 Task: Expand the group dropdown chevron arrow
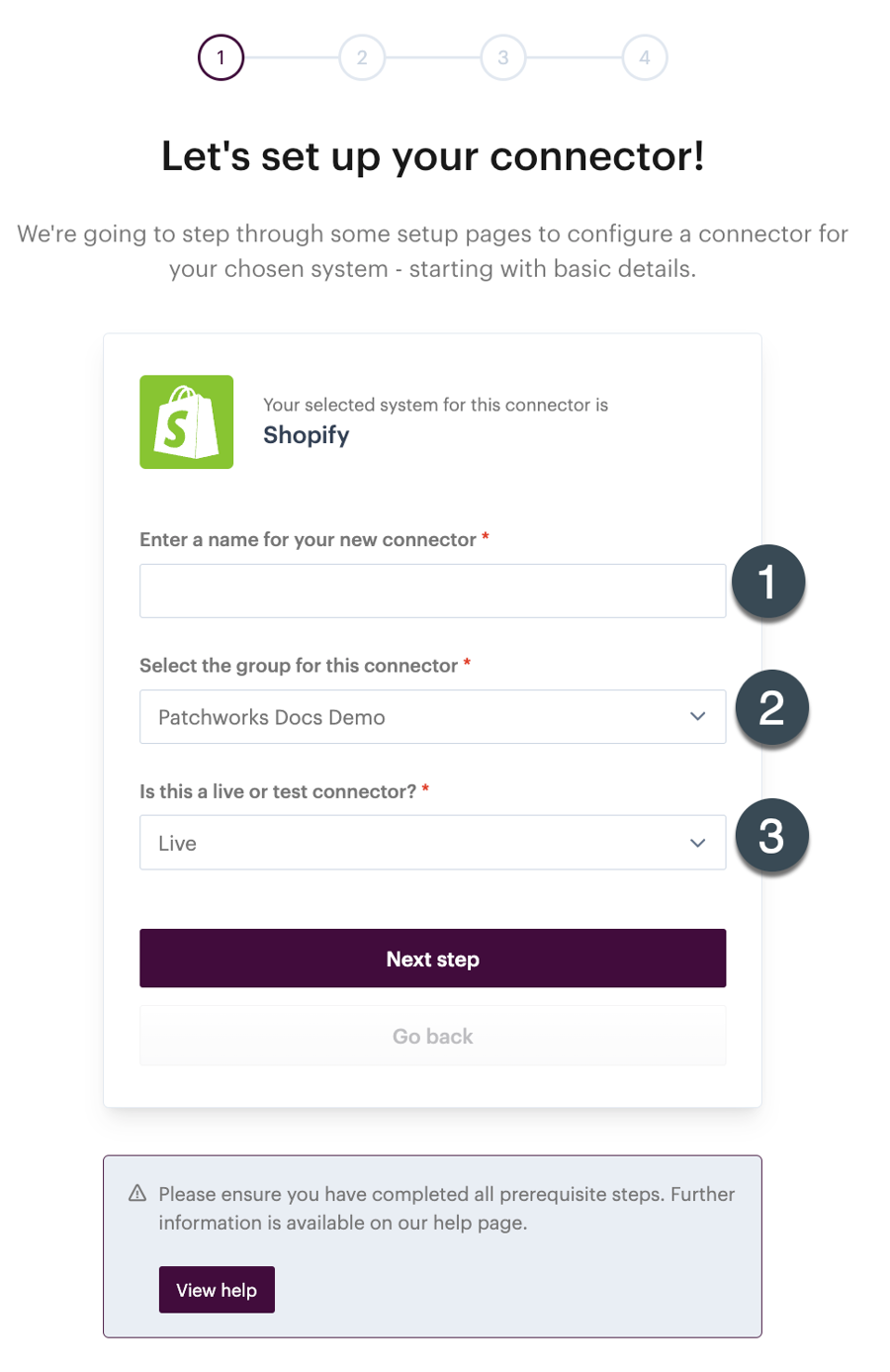point(698,716)
